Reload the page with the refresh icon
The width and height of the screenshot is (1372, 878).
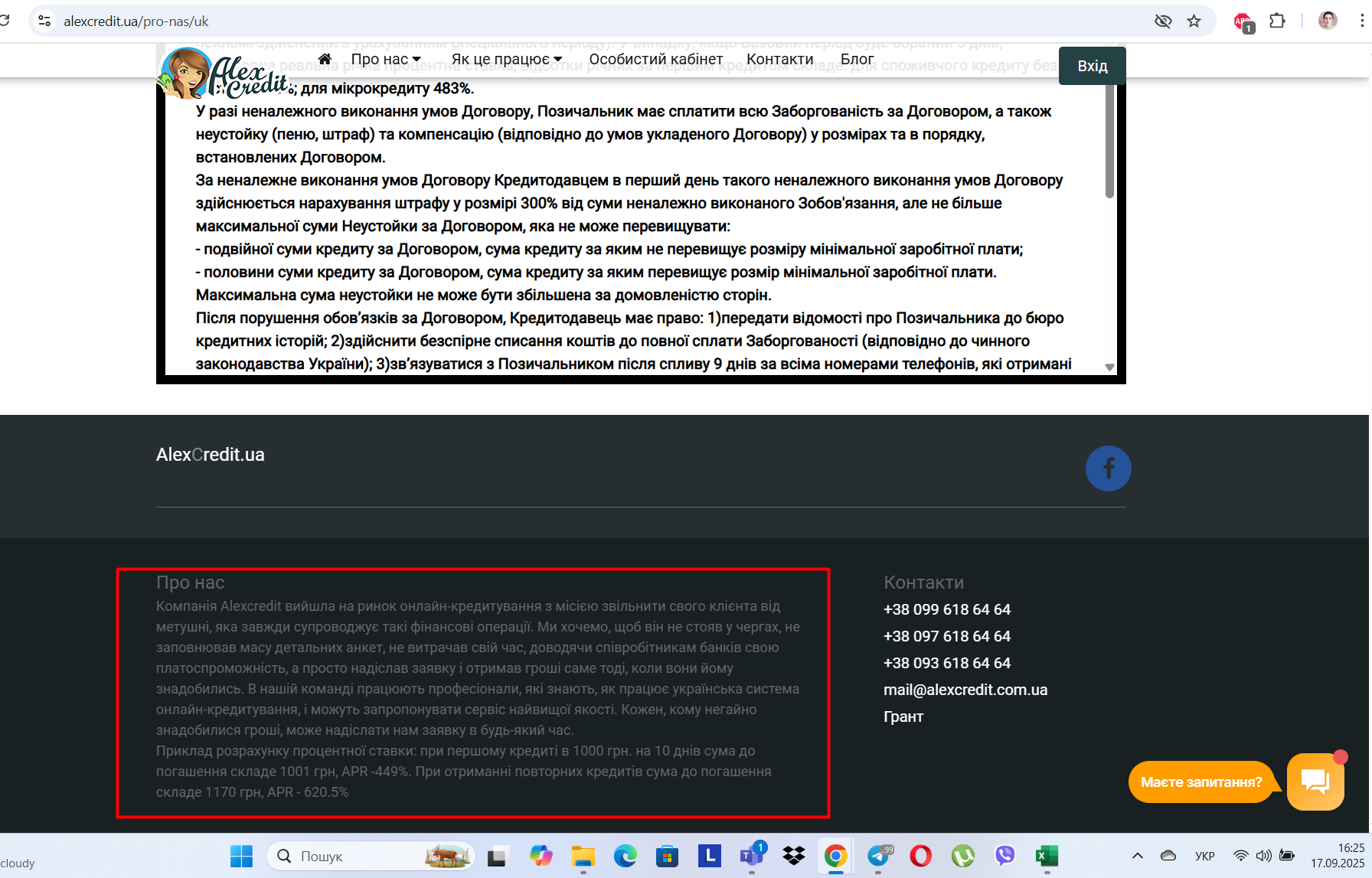pyautogui.click(x=4, y=21)
